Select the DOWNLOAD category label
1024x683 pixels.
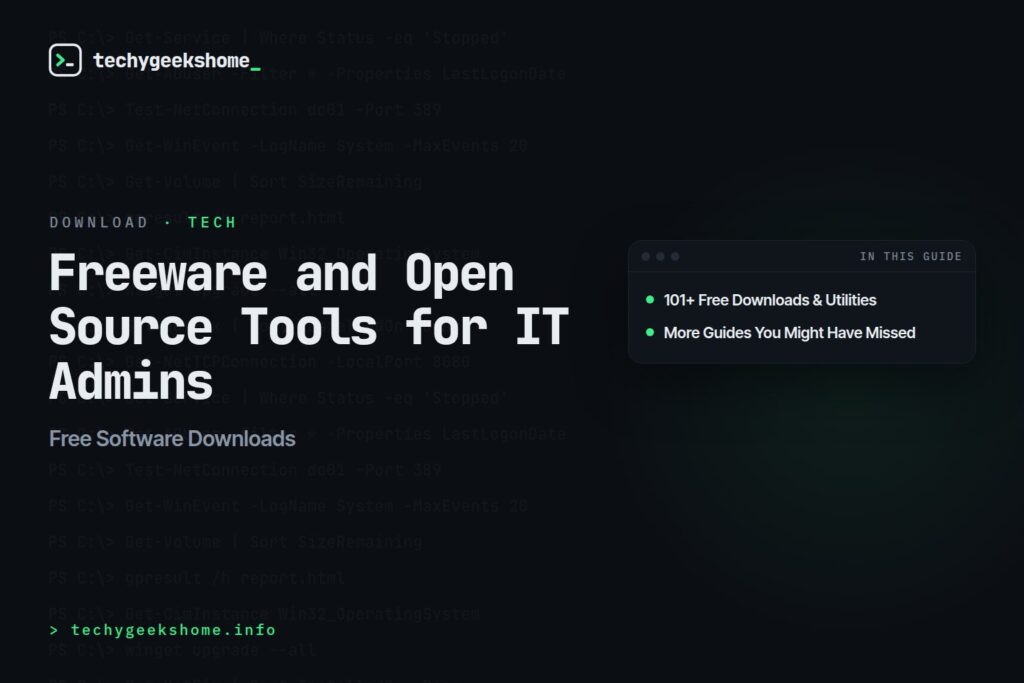[99, 223]
